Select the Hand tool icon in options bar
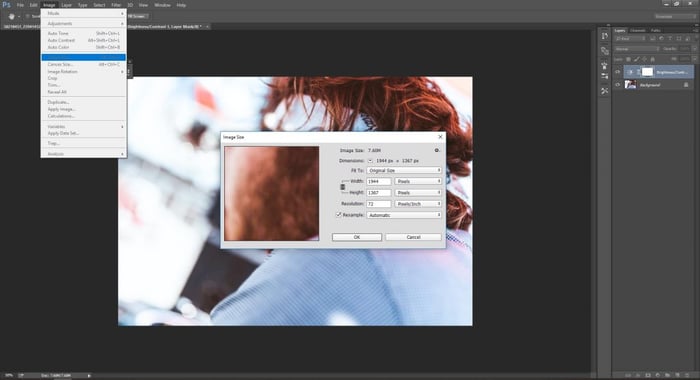 click(12, 17)
